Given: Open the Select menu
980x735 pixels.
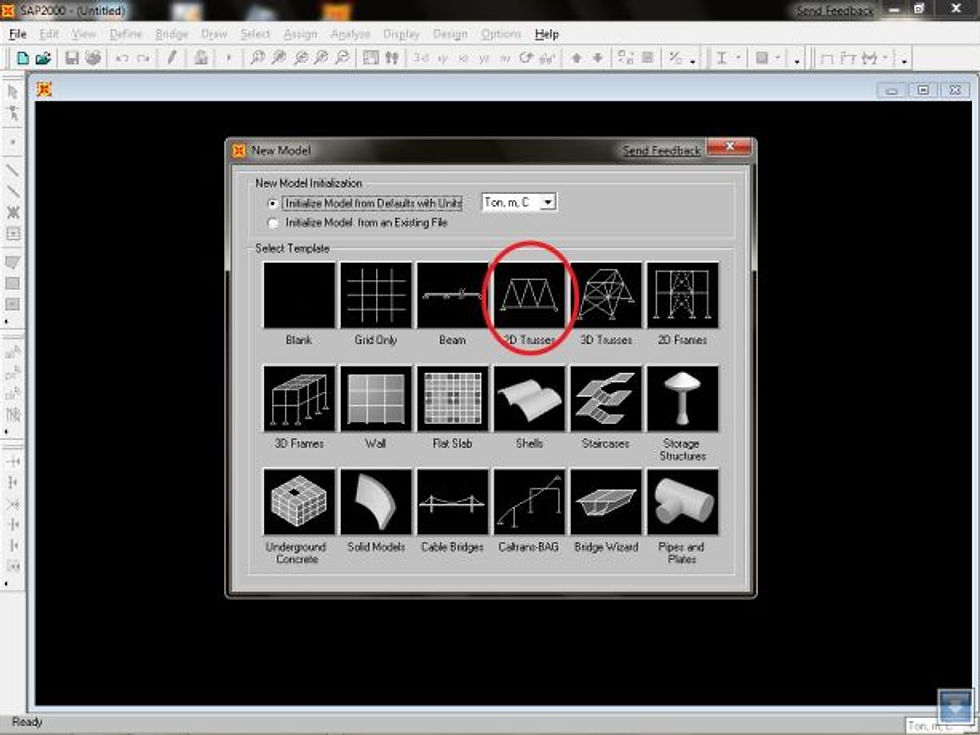Looking at the screenshot, I should [255, 34].
